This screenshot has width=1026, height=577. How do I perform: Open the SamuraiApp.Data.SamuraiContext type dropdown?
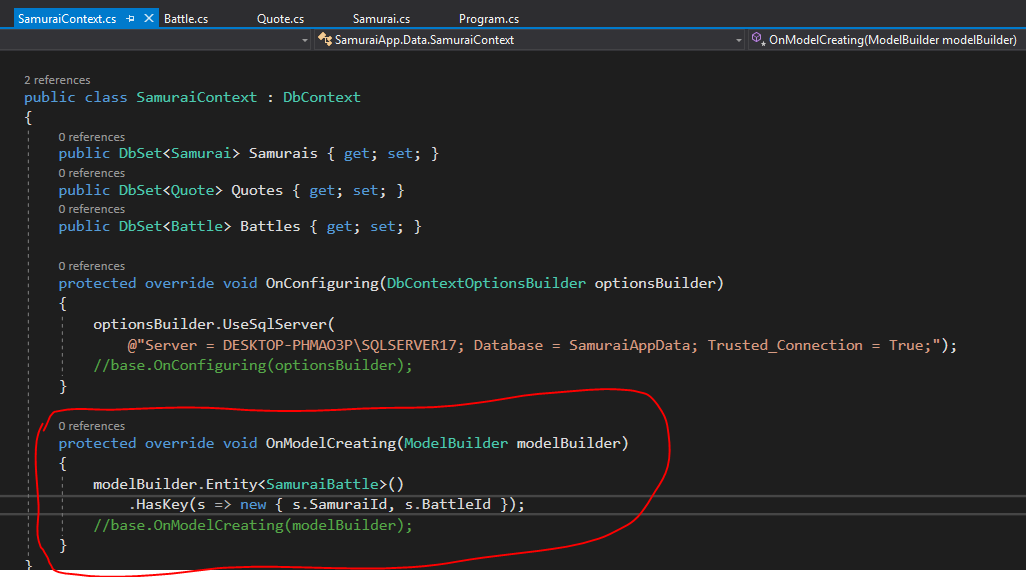coord(531,40)
